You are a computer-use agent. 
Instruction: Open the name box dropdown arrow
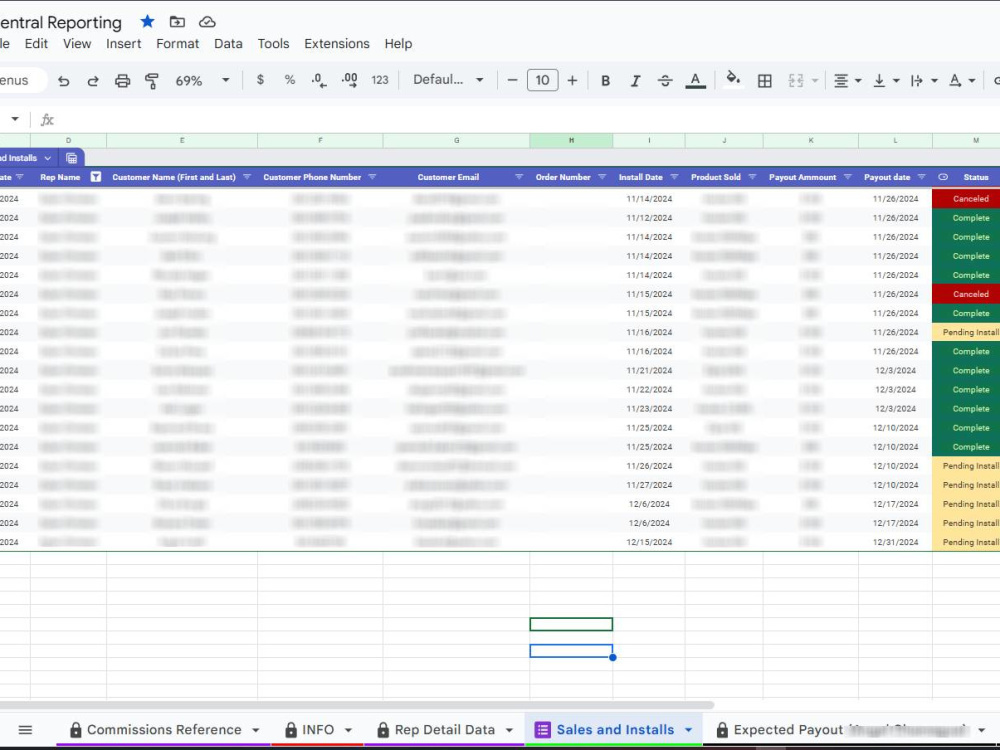point(15,119)
